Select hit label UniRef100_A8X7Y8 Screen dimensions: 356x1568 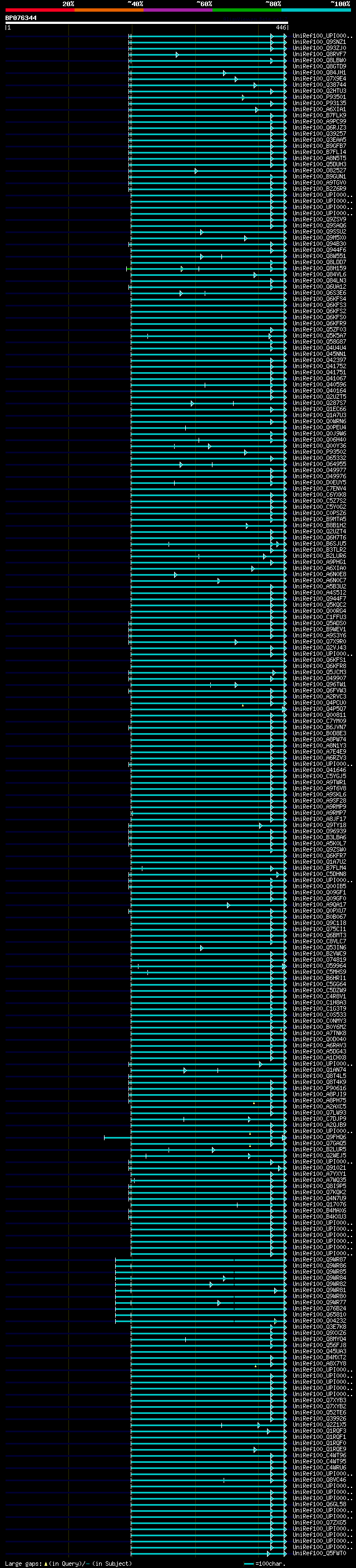pyautogui.click(x=319, y=1363)
